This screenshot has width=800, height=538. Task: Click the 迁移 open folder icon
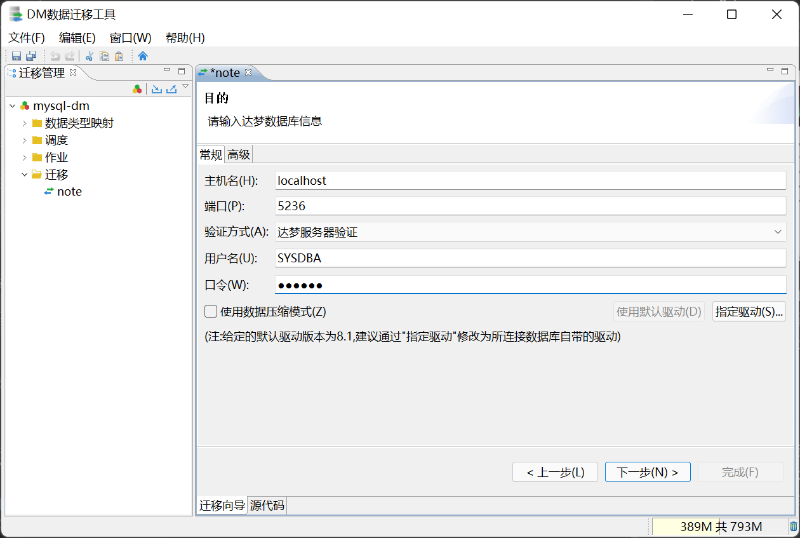click(37, 175)
